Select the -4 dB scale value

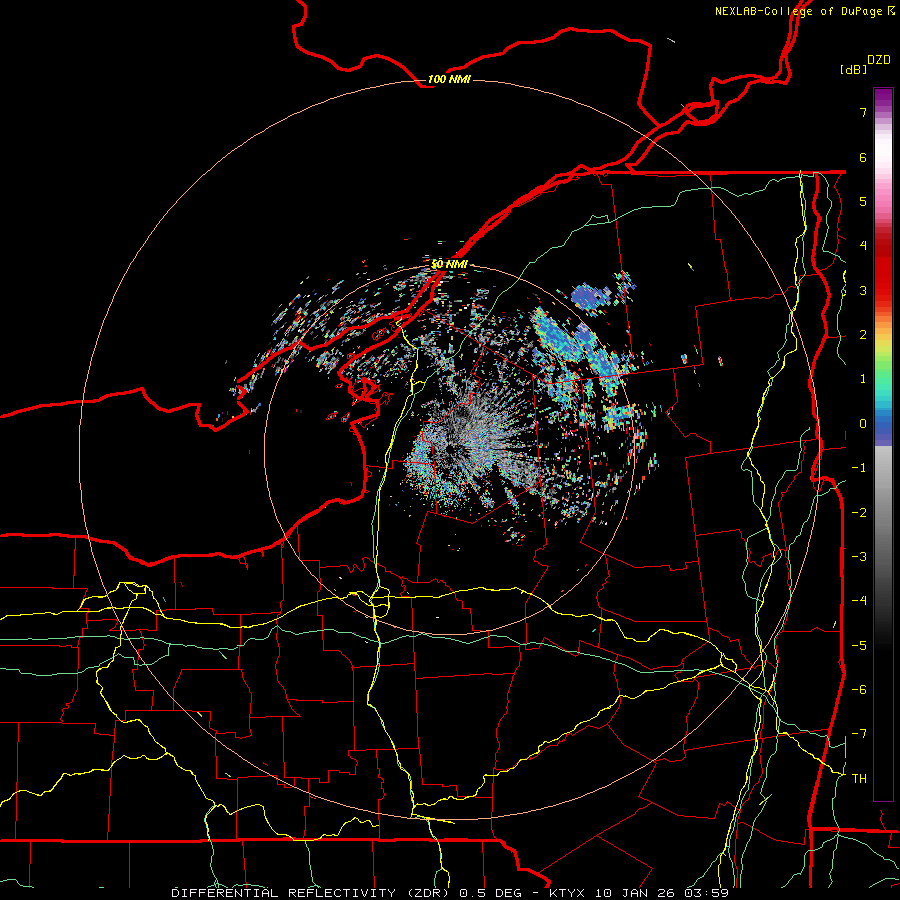click(859, 600)
